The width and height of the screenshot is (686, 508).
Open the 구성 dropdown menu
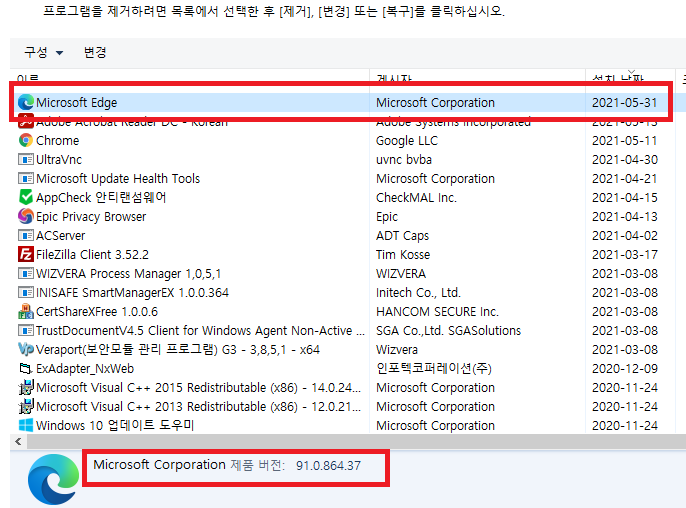[44, 52]
